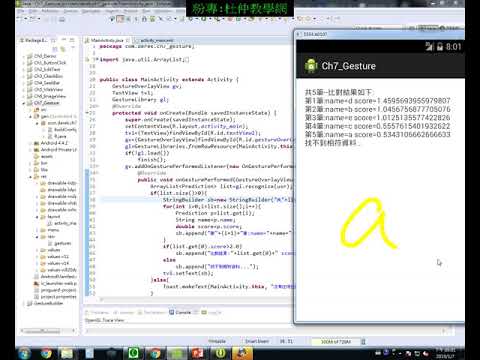Image resolution: width=480 pixels, height=360 pixels.
Task: Click the 'StringBuilder sb=new StringBuilder' code line
Action: point(229,200)
